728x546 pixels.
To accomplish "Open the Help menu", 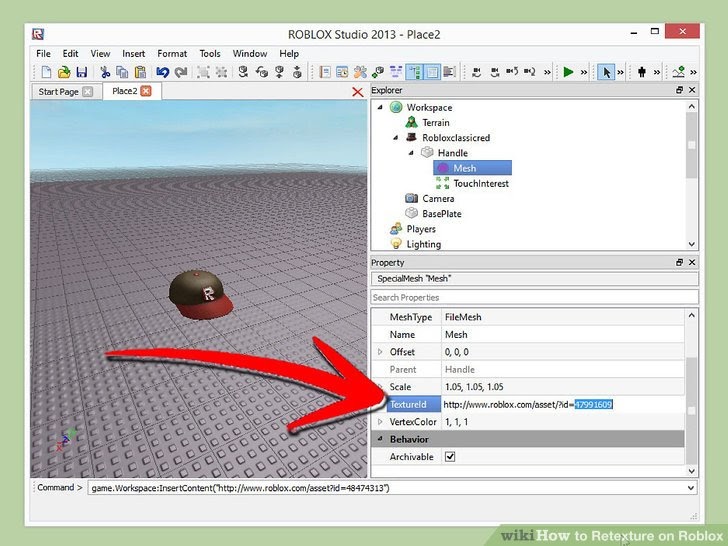I will pos(289,53).
